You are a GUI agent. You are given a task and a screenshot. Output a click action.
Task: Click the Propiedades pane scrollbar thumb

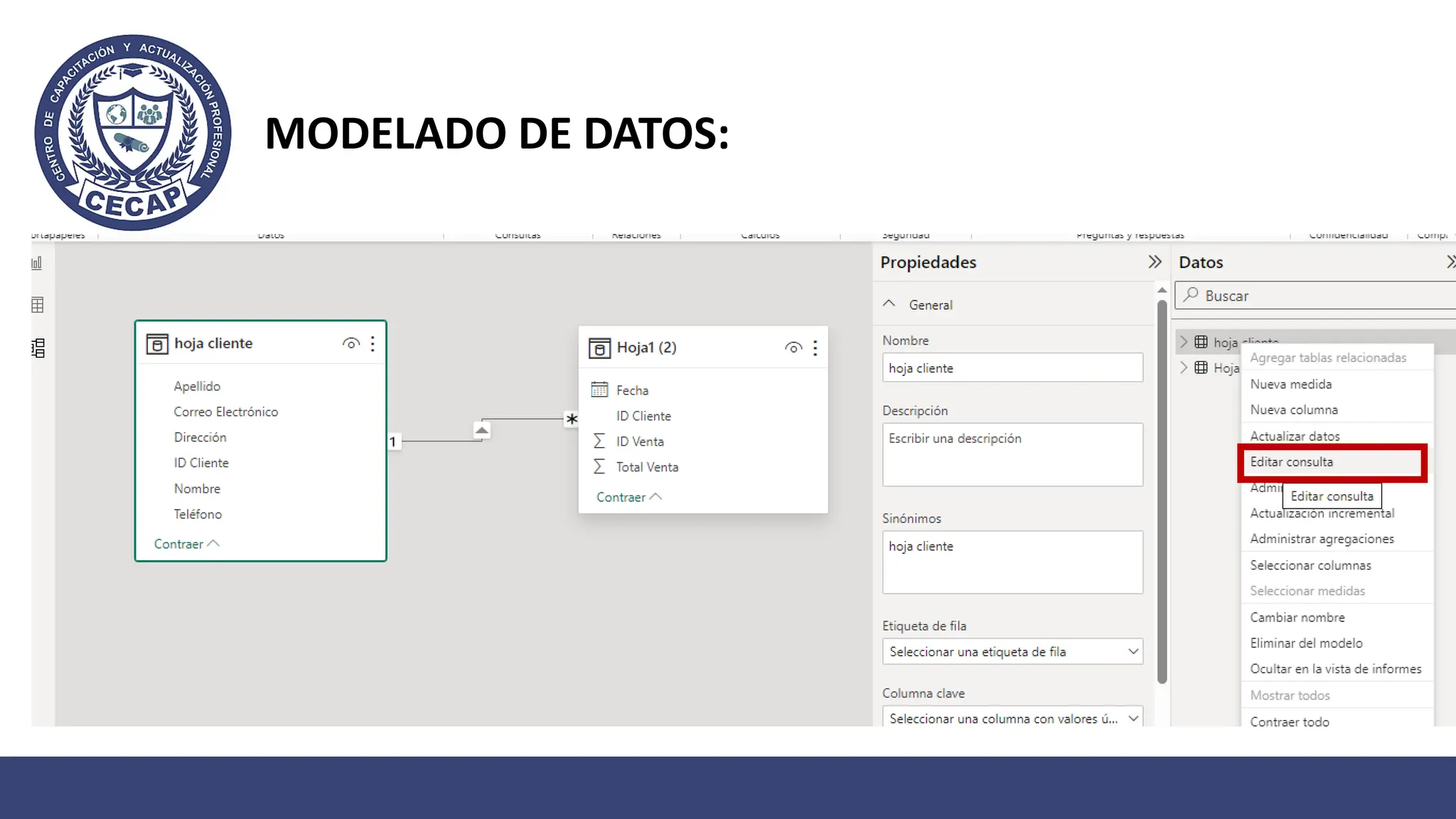tap(1162, 491)
